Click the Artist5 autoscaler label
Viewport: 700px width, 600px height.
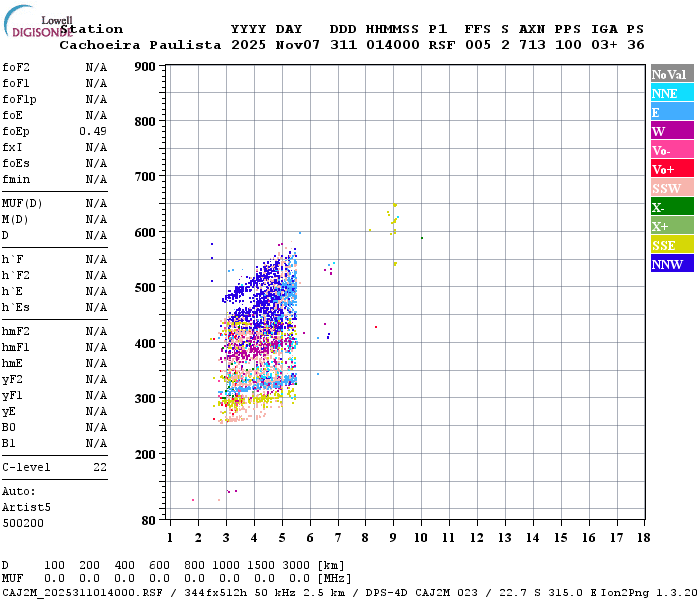[26, 508]
